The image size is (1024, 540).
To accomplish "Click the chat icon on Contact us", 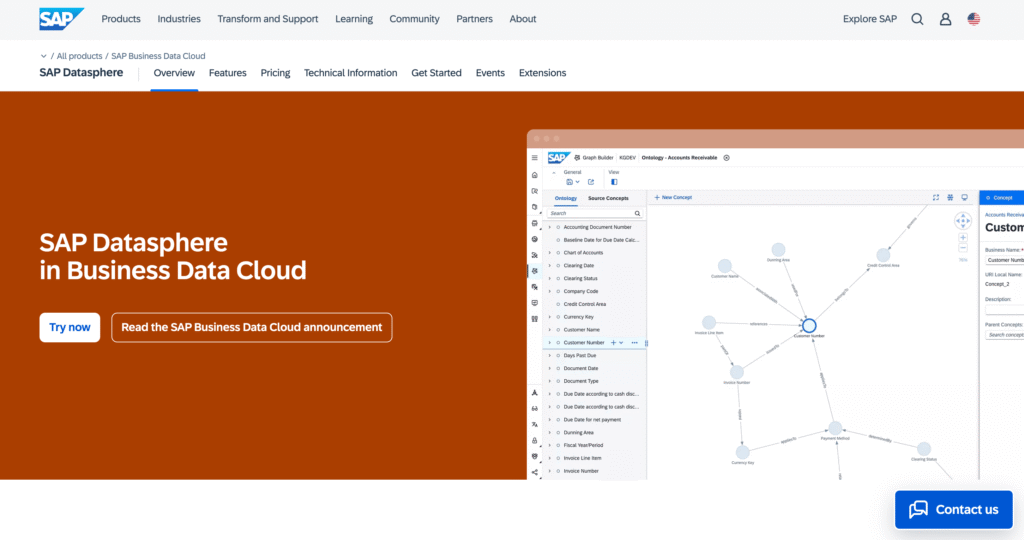I will click(x=918, y=509).
